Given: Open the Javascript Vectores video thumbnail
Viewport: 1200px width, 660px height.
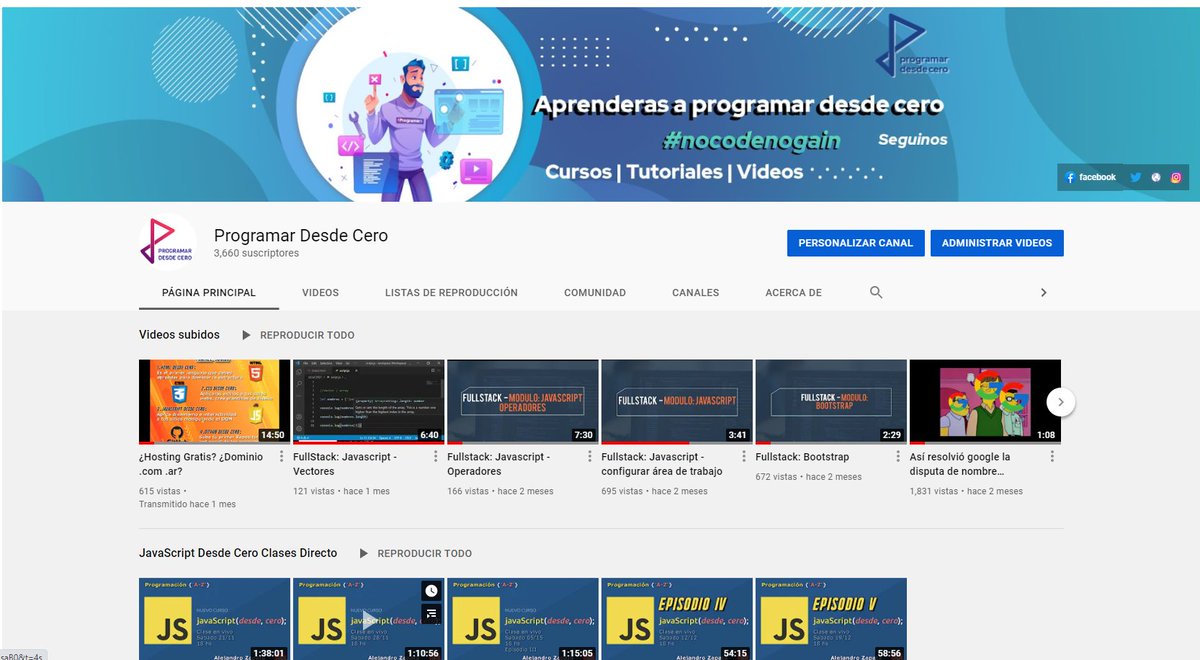Looking at the screenshot, I should [369, 402].
